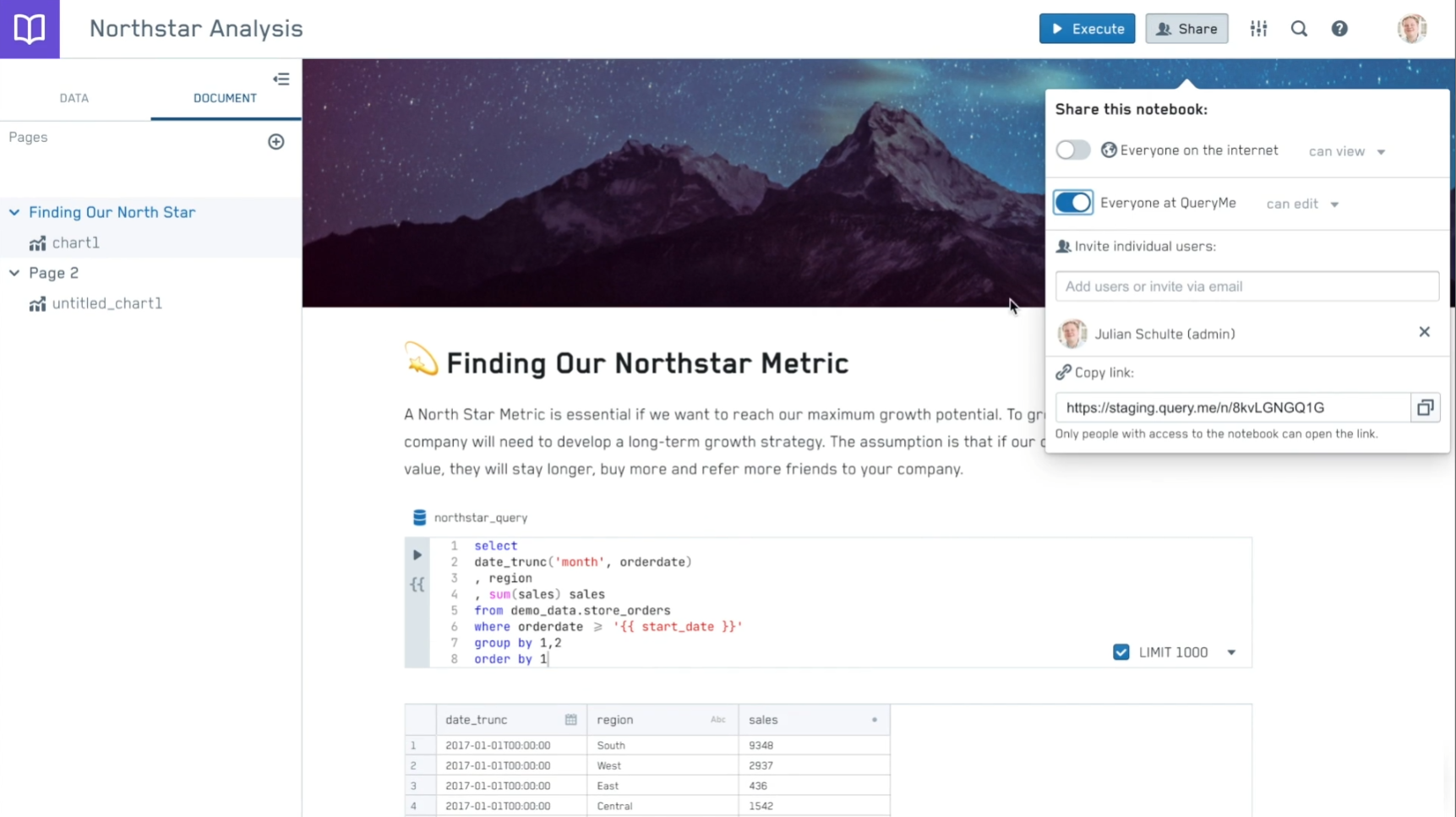Screen dimensions: 1456x817
Task: Click the sales value 1542 cell
Action: (814, 806)
